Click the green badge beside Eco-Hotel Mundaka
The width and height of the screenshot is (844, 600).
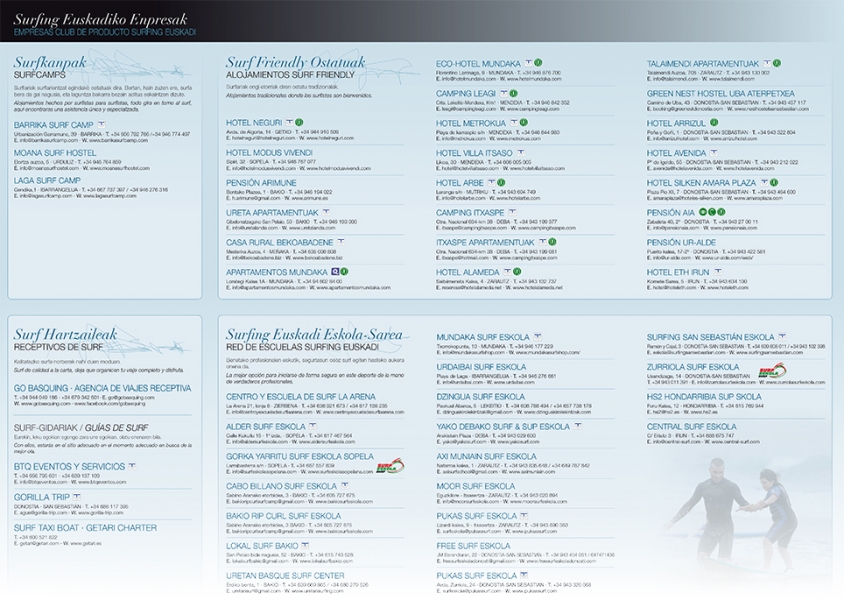538,63
